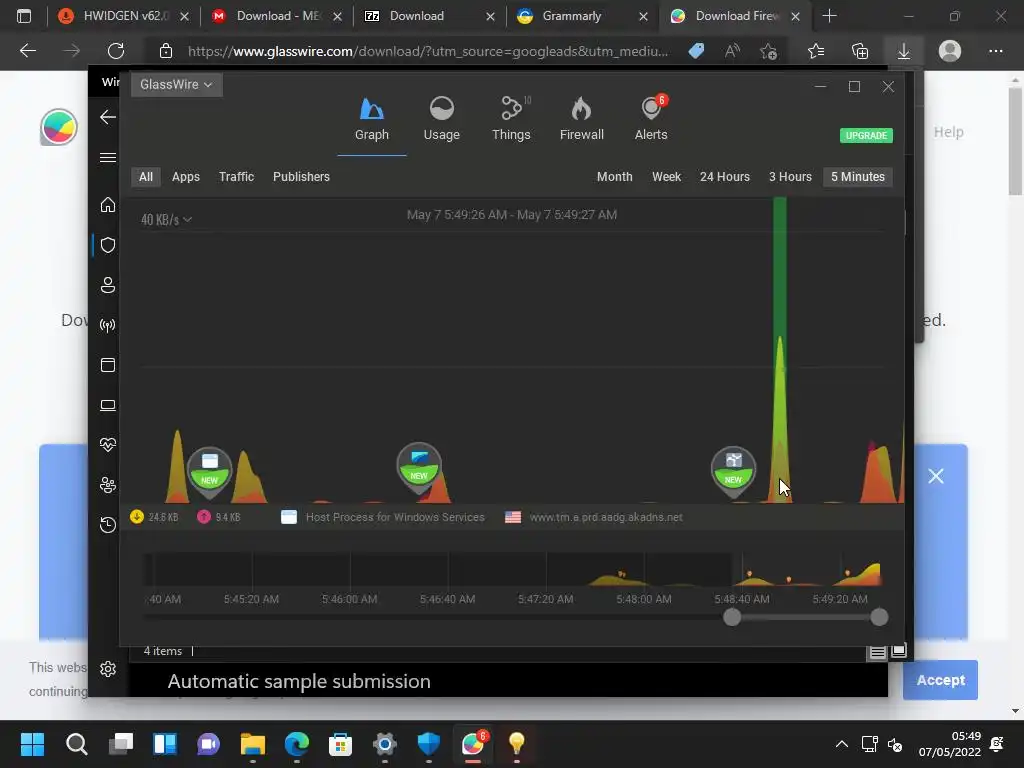Click the right handle of timeline range slider
This screenshot has height=768, width=1024.
pyautogui.click(x=879, y=617)
